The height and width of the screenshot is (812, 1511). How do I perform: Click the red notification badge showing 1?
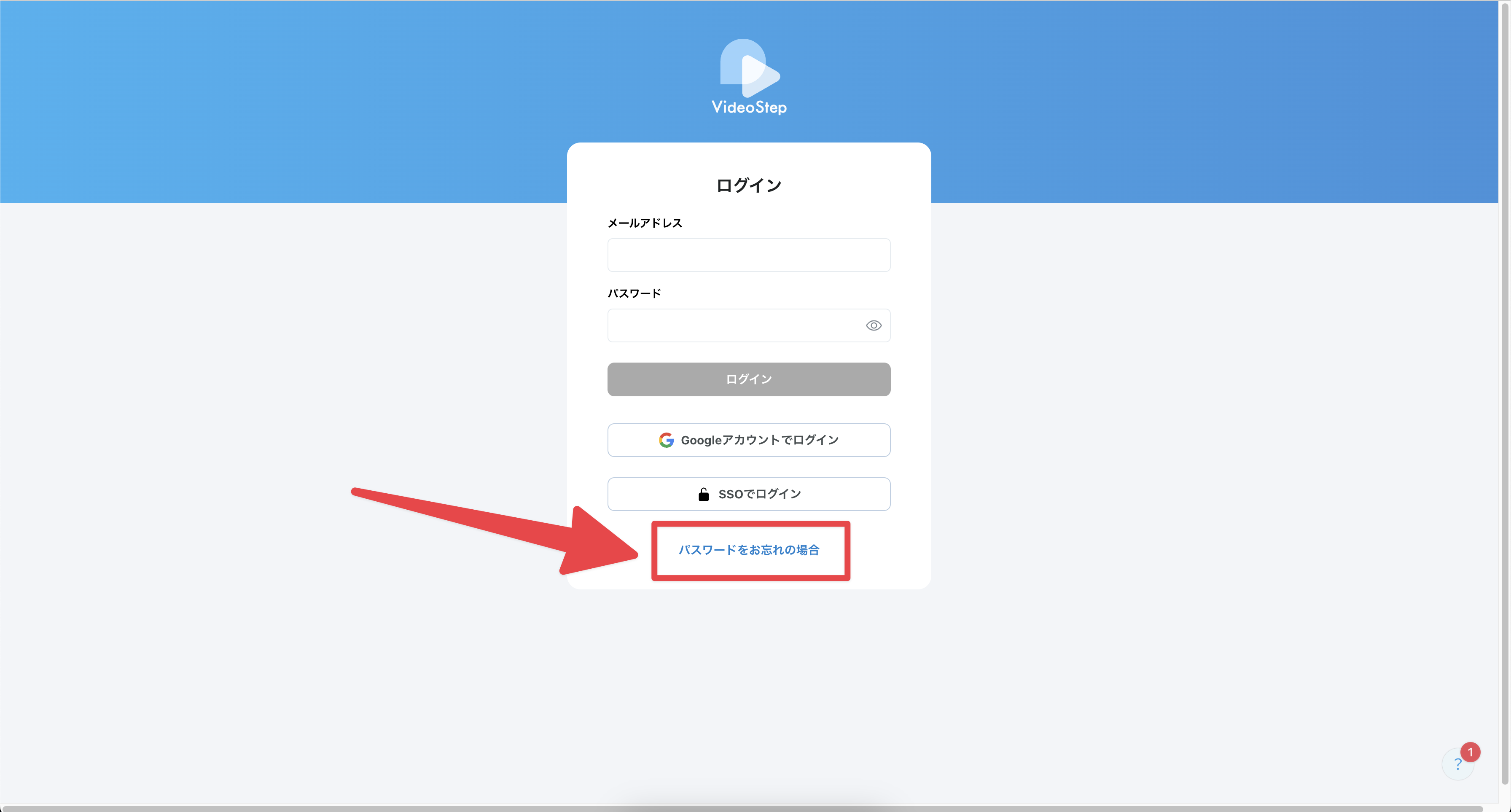pos(1470,752)
